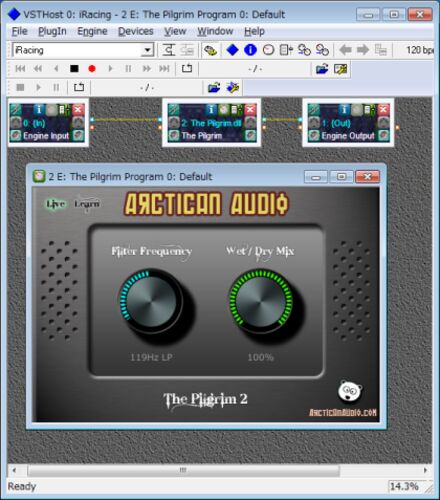Viewport: 440px width, 500px height.
Task: Select the Engine Input node label
Action: tap(46, 136)
